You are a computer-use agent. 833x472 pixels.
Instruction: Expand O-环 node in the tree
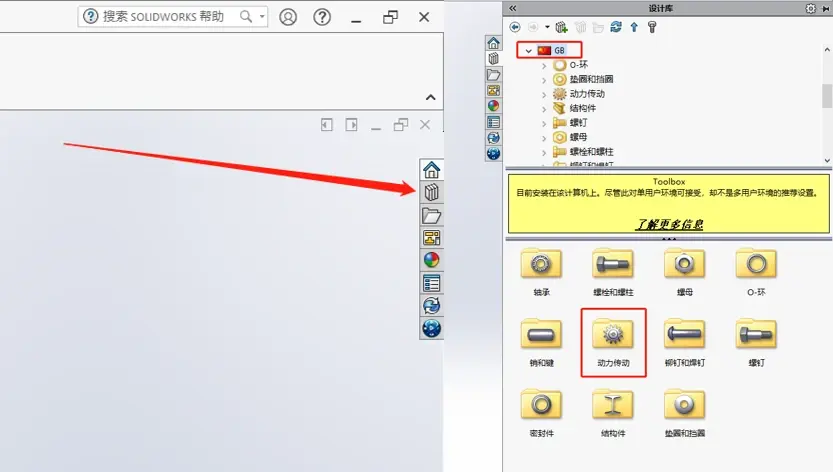coord(543,66)
